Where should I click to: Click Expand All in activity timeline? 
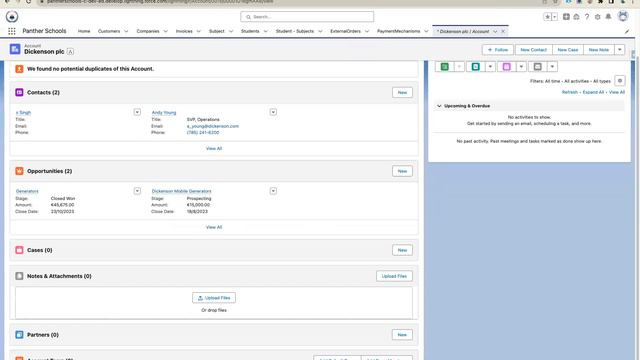[593, 92]
